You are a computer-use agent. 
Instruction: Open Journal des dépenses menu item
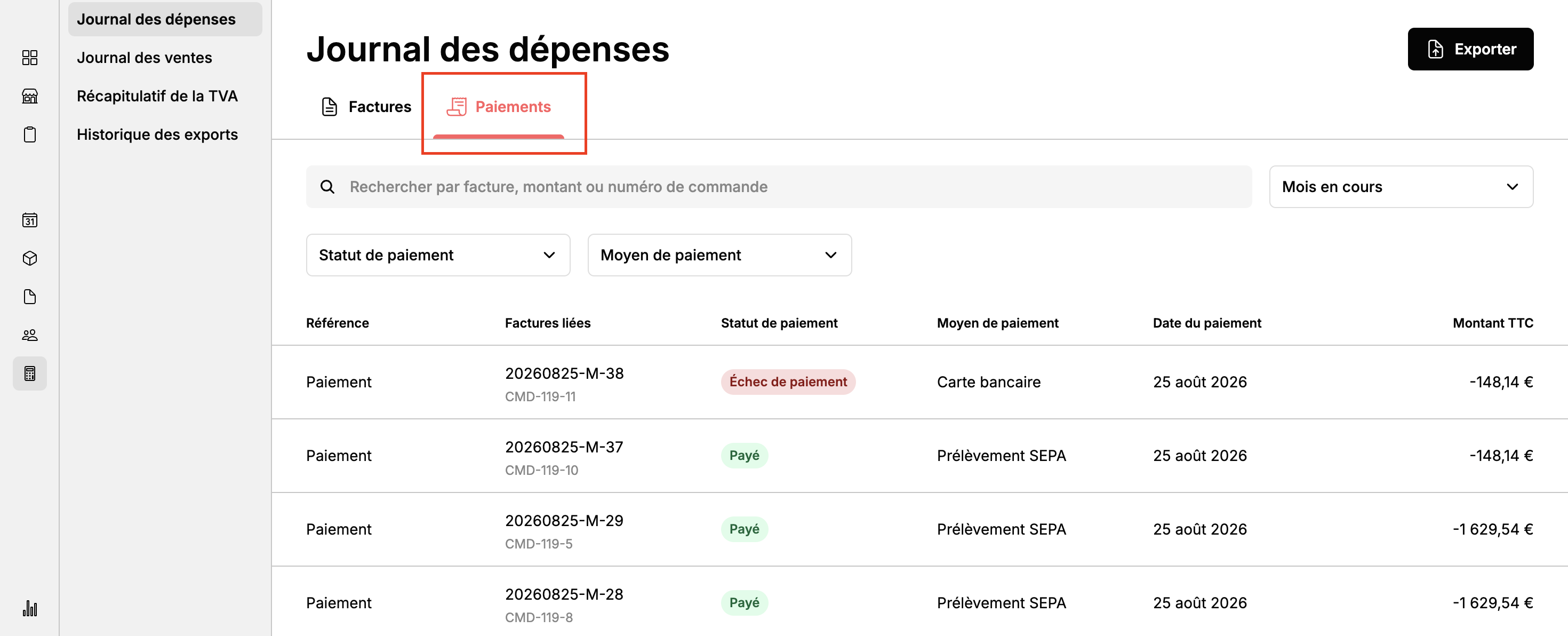click(x=165, y=19)
